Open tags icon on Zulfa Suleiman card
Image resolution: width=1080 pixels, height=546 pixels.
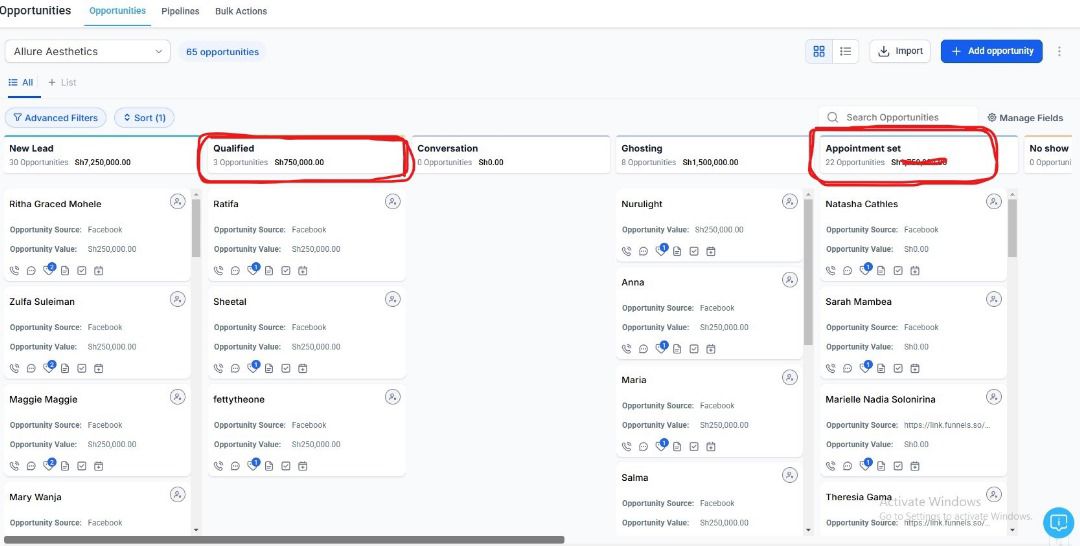pos(48,368)
